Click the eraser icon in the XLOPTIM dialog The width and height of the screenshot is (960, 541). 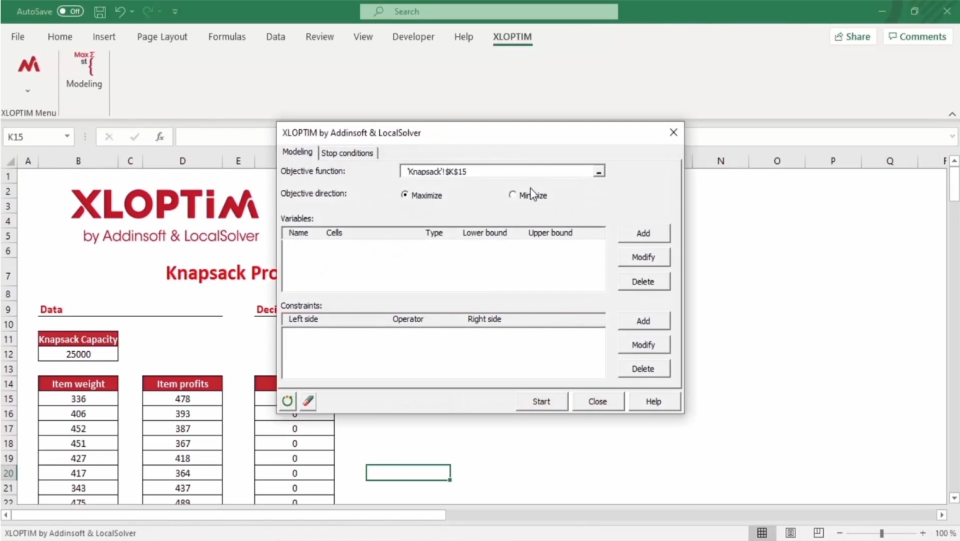pyautogui.click(x=308, y=401)
